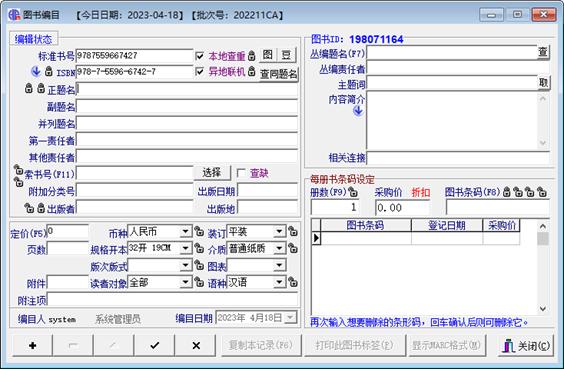Toggle the closed lock next to 出版者
The height and width of the screenshot is (369, 564).
coord(41,208)
